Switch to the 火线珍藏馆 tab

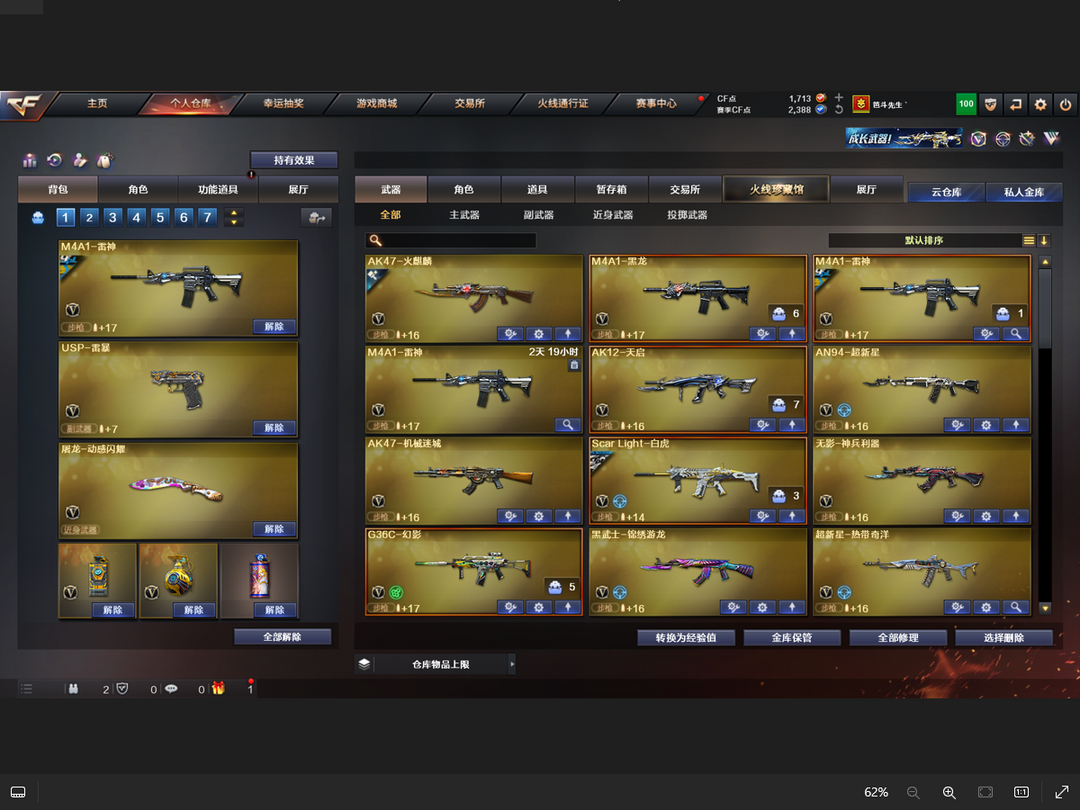(776, 189)
